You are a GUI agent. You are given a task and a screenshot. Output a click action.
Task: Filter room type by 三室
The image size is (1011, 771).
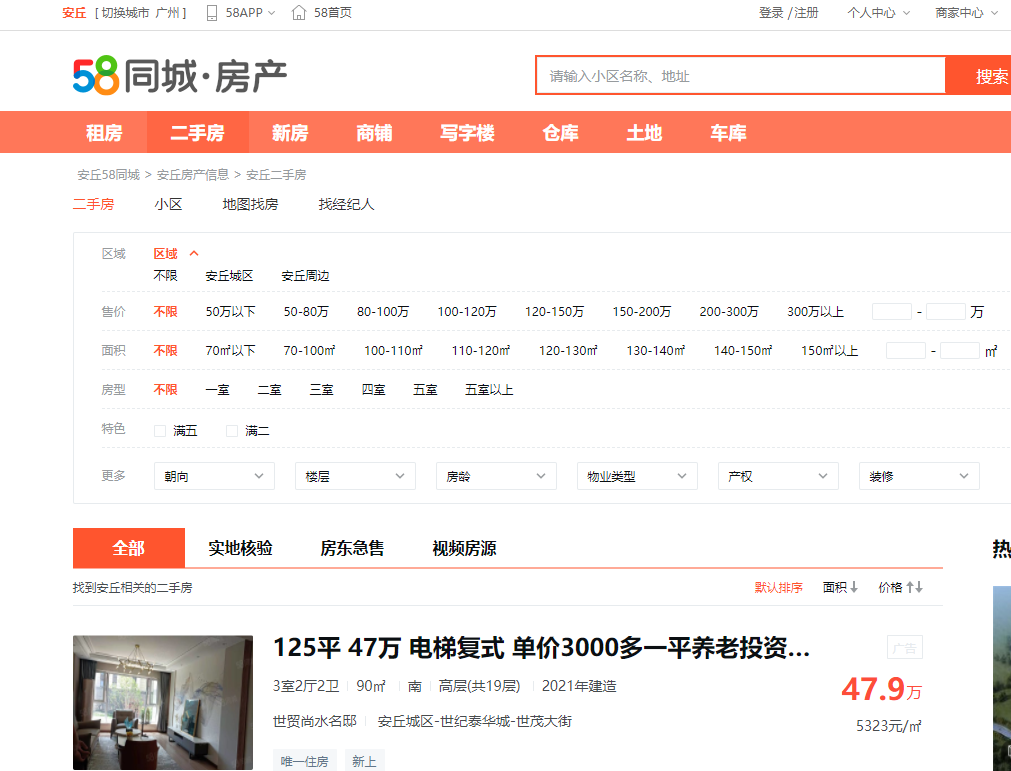pos(321,390)
